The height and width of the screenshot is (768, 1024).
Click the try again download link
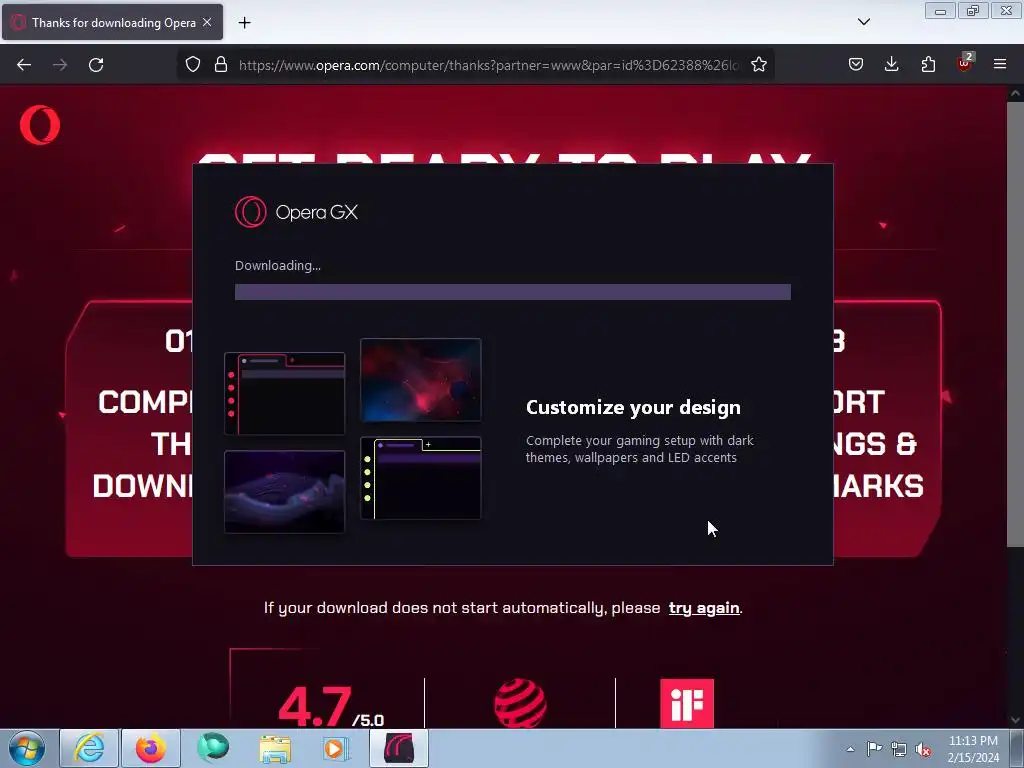(704, 608)
